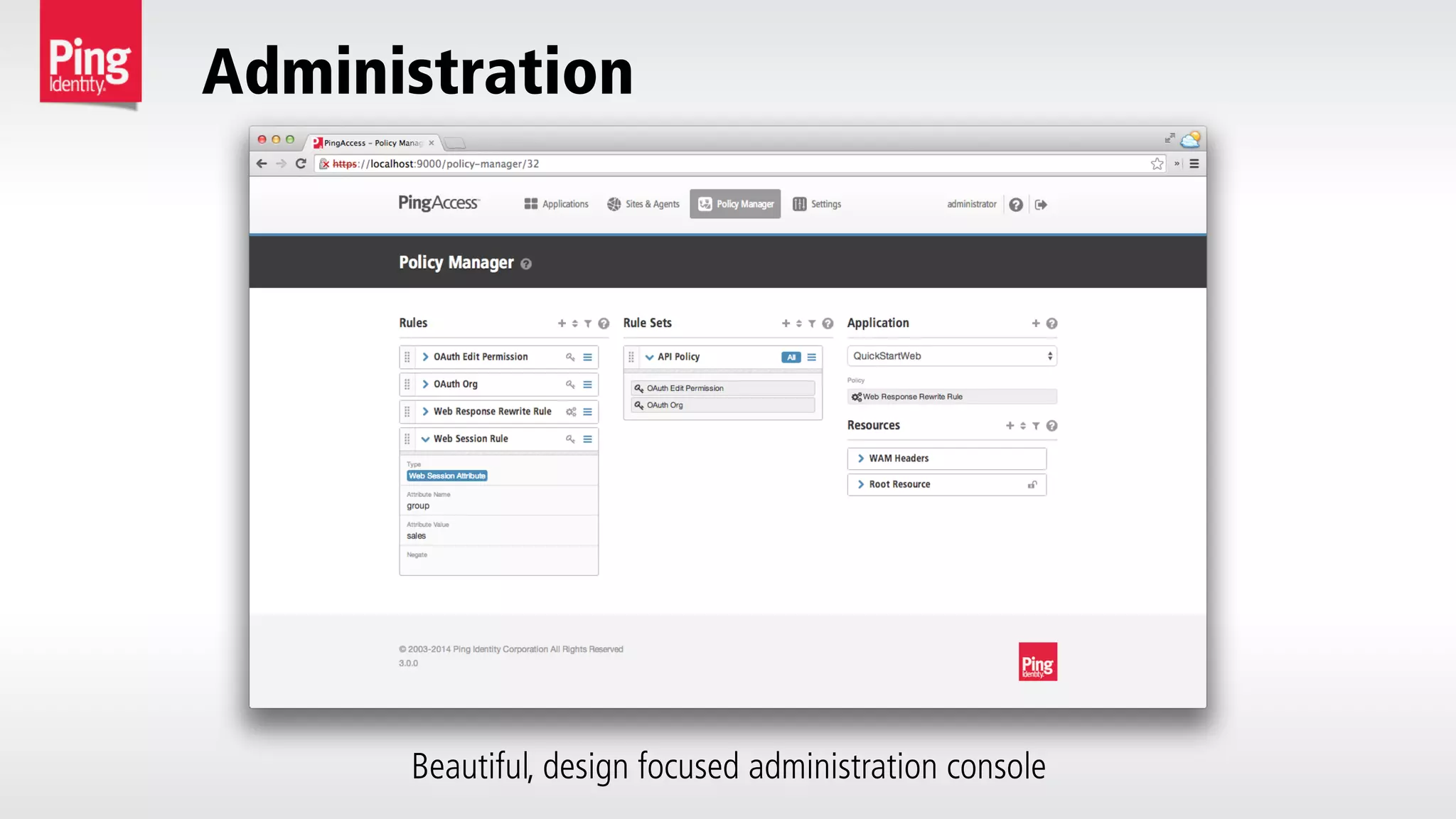Open help for the Rules panel
1456x819 pixels.
(604, 323)
